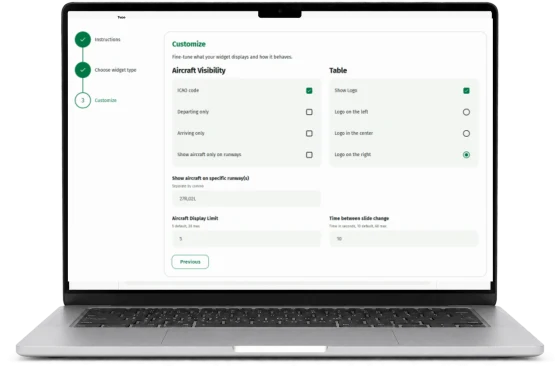
Task: Click the 'Show aircraft on specific runway(s)' label
Action: coord(211,178)
